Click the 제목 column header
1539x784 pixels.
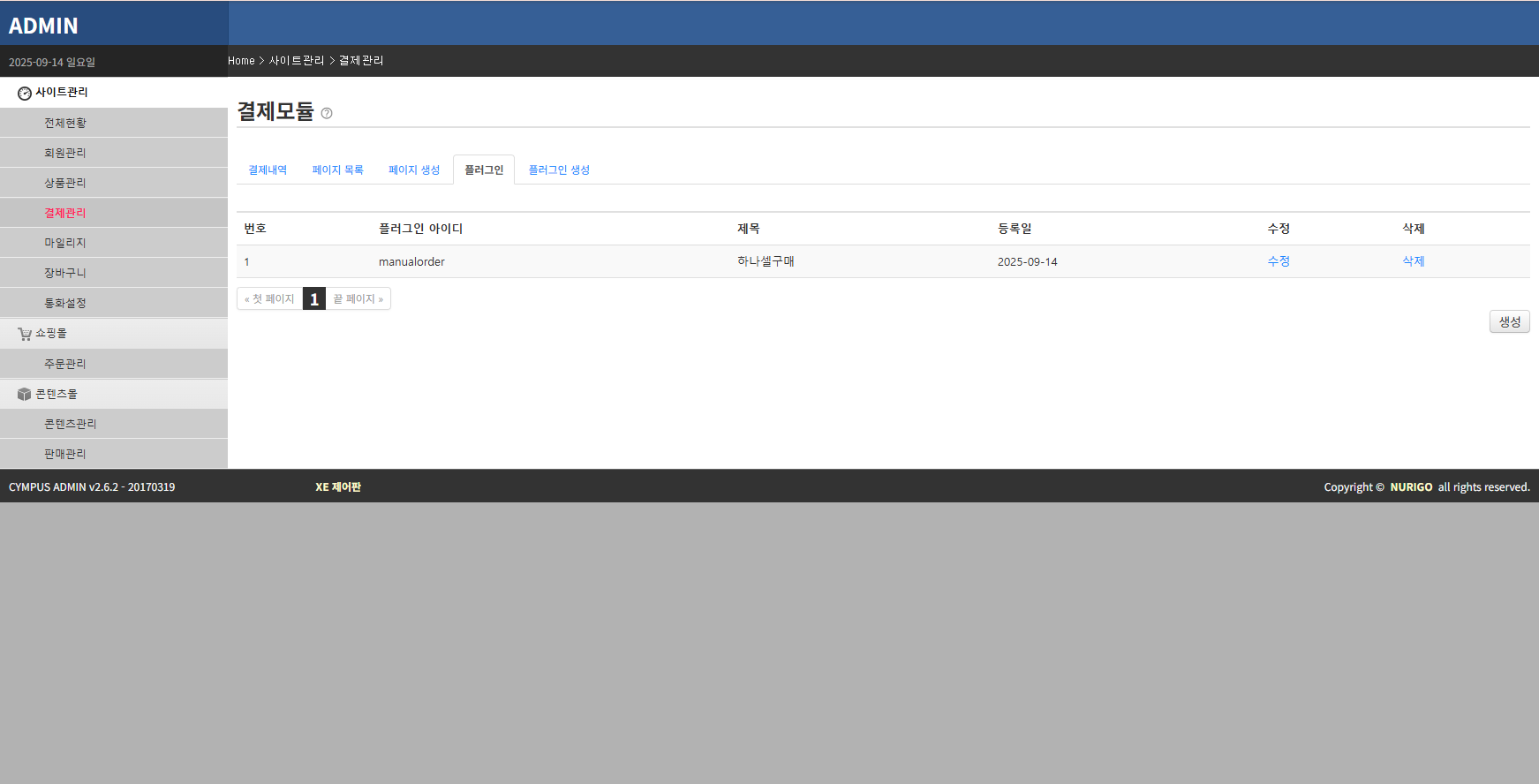click(748, 229)
